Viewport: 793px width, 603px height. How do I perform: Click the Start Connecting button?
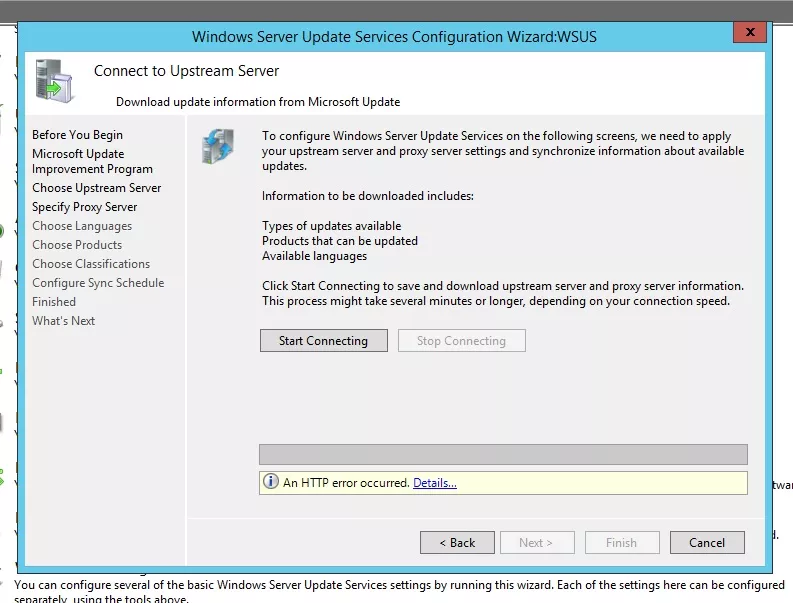coord(324,340)
